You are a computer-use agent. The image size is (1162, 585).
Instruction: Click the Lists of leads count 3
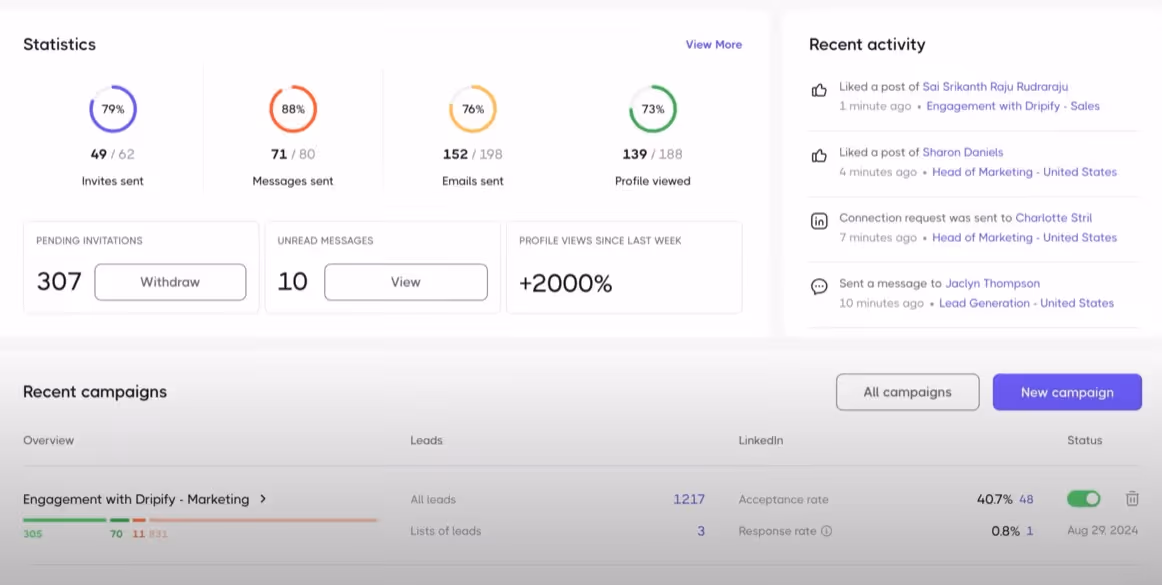[x=701, y=531]
